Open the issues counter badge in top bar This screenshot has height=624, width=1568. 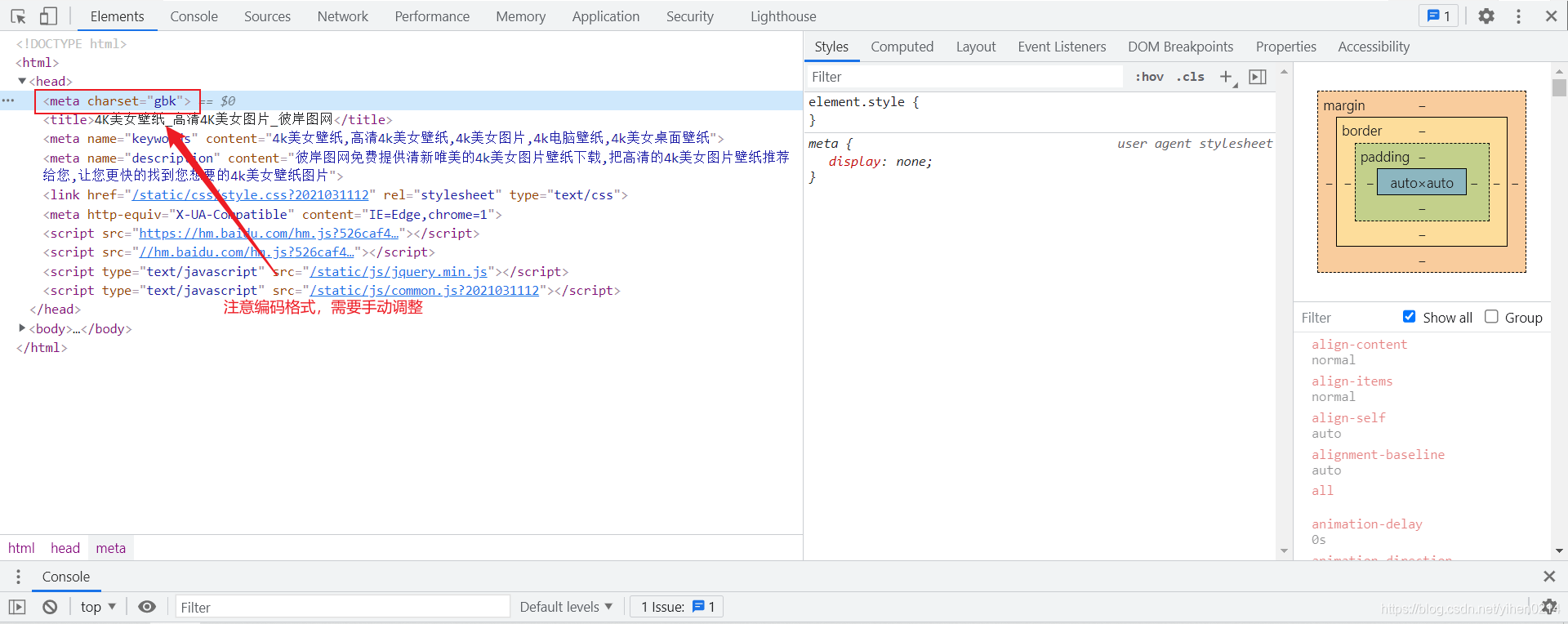[x=1439, y=16]
